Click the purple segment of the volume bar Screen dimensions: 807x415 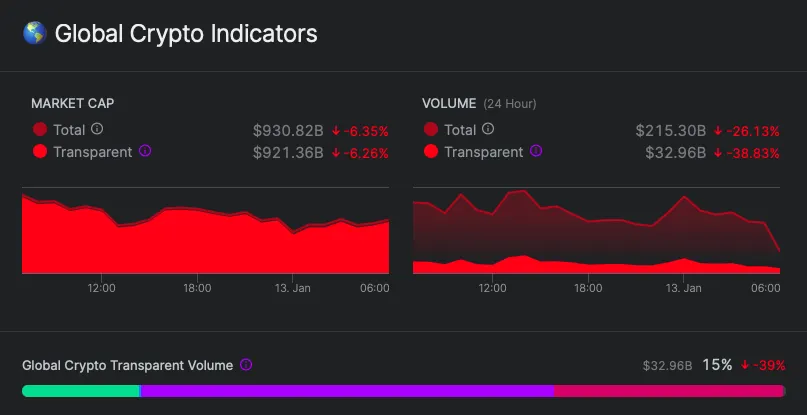pos(346,390)
